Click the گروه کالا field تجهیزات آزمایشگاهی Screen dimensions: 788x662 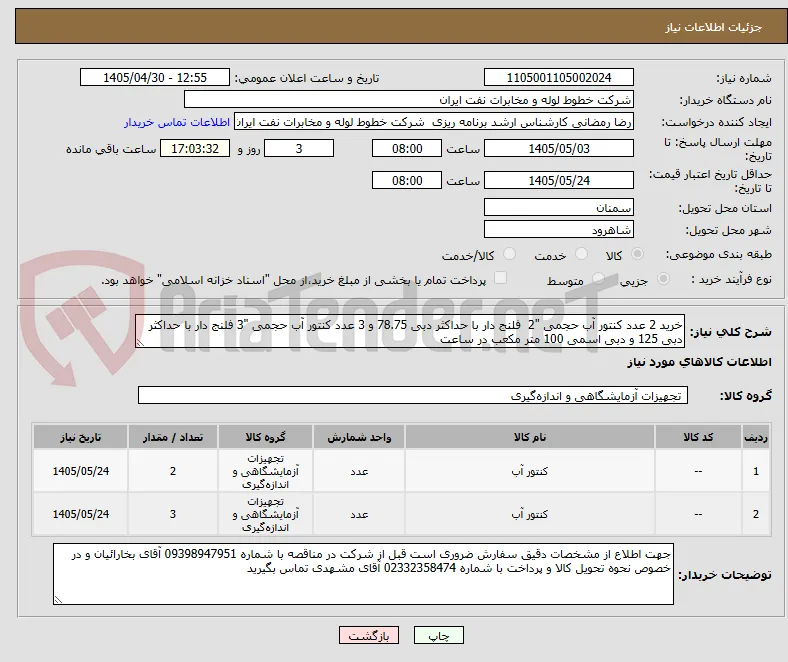[413, 395]
